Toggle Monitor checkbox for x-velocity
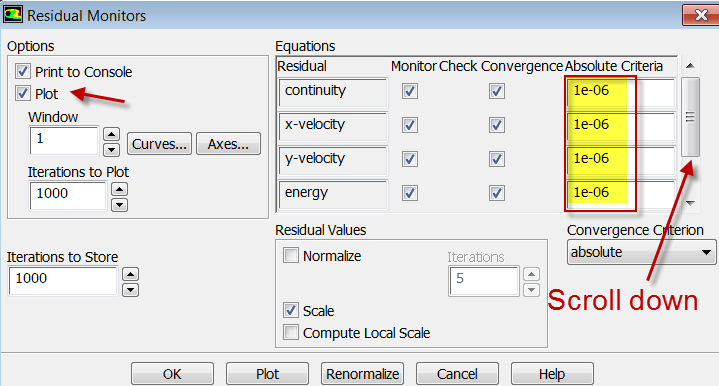The width and height of the screenshot is (719, 386). [409, 125]
